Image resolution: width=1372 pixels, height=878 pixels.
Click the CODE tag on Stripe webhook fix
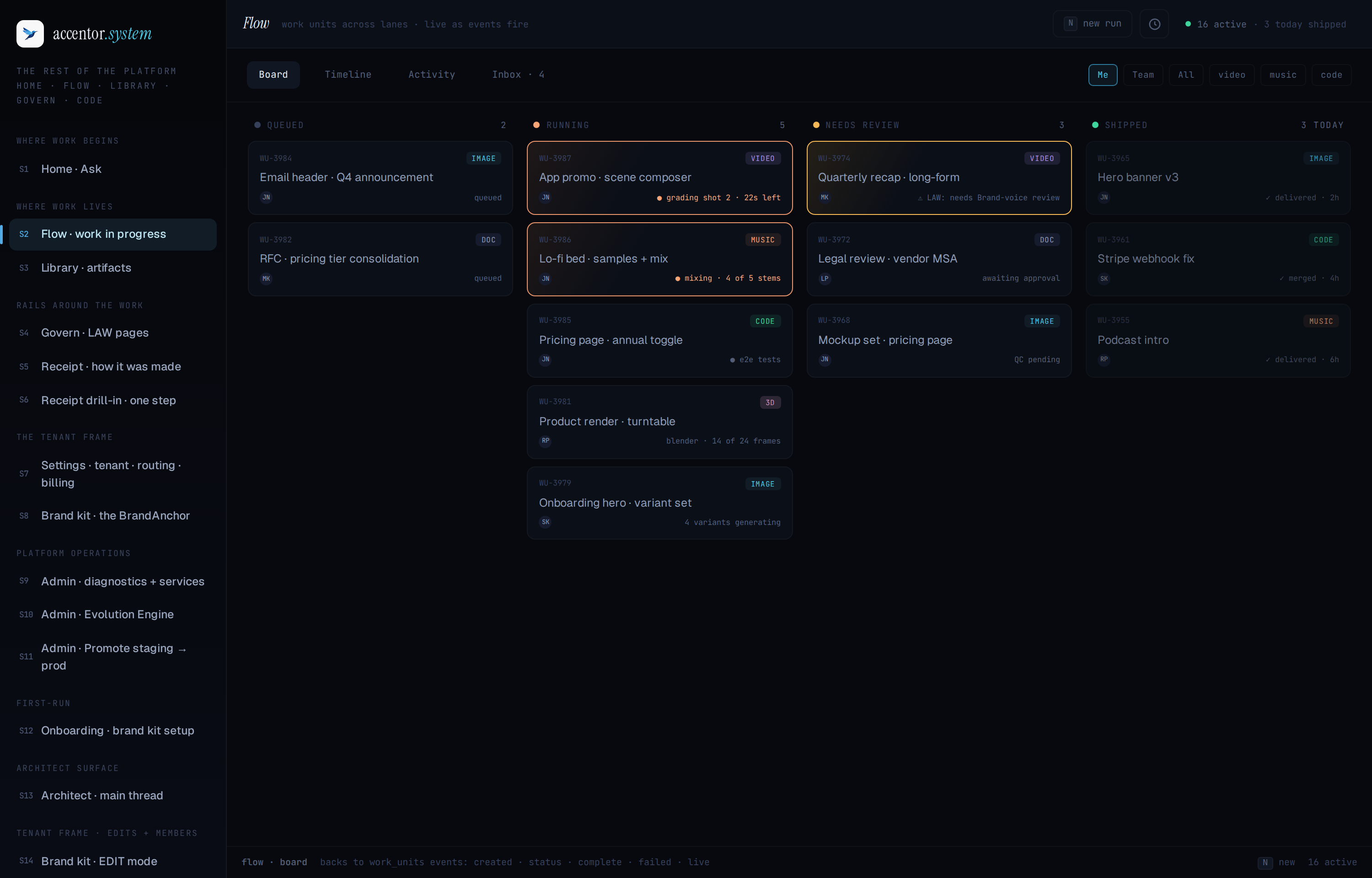click(x=1323, y=240)
